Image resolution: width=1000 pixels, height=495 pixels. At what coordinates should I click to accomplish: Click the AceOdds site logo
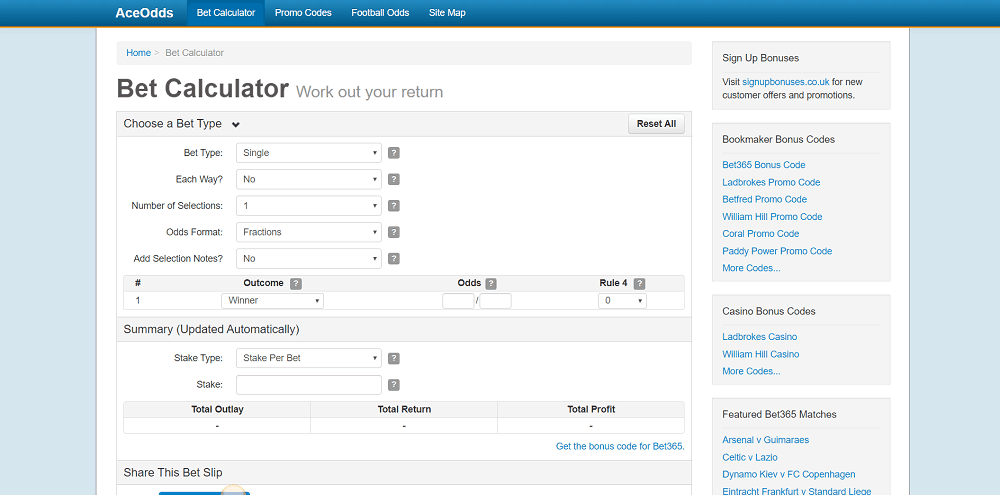pos(144,13)
